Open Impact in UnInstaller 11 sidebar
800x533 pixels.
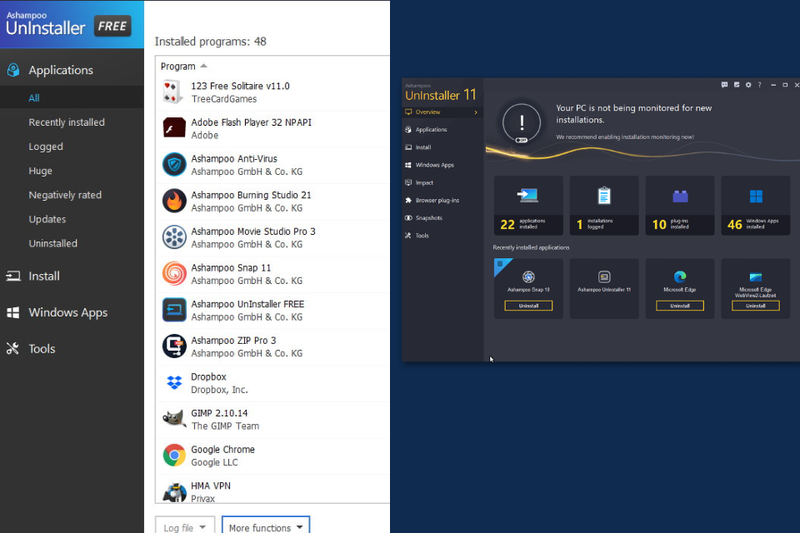424,183
